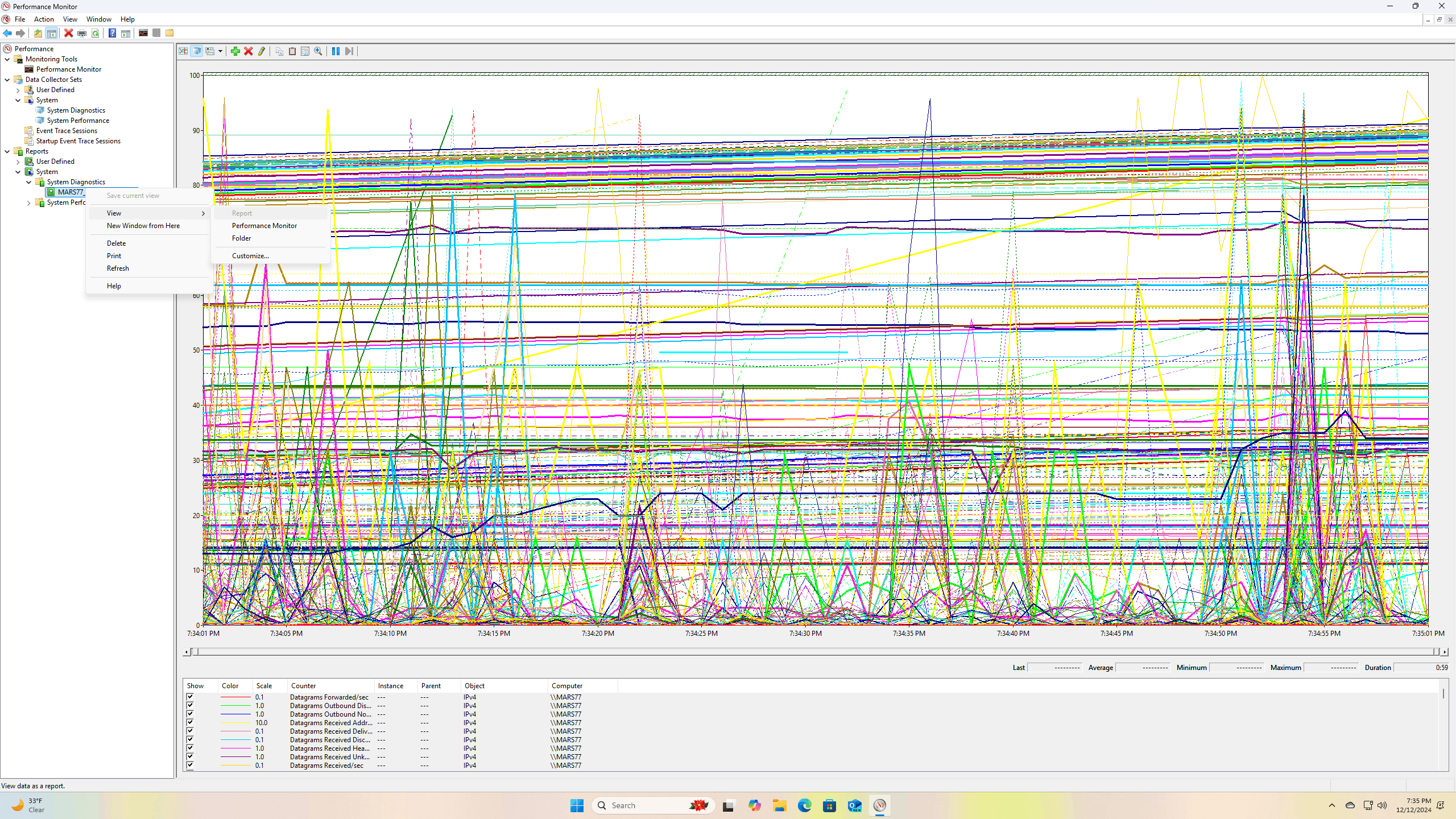Viewport: 1456px width, 819px height.
Task: Click the Up One Level folder icon
Action: (x=38, y=33)
